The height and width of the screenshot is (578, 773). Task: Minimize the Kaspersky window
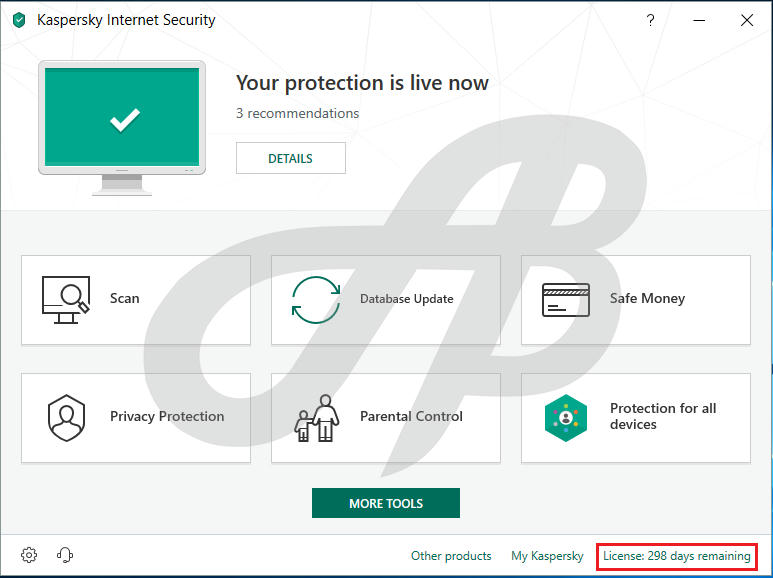point(698,20)
